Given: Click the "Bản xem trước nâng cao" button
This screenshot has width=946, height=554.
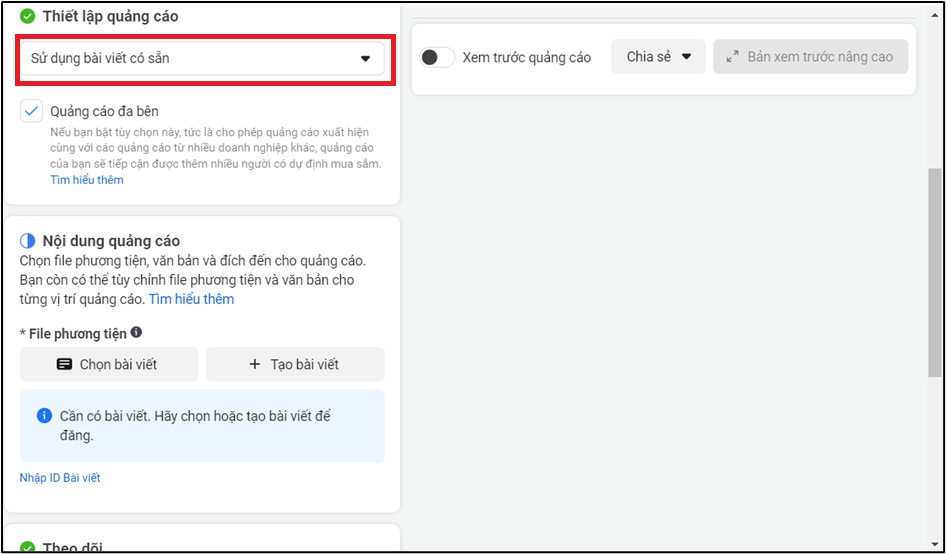Looking at the screenshot, I should [810, 57].
